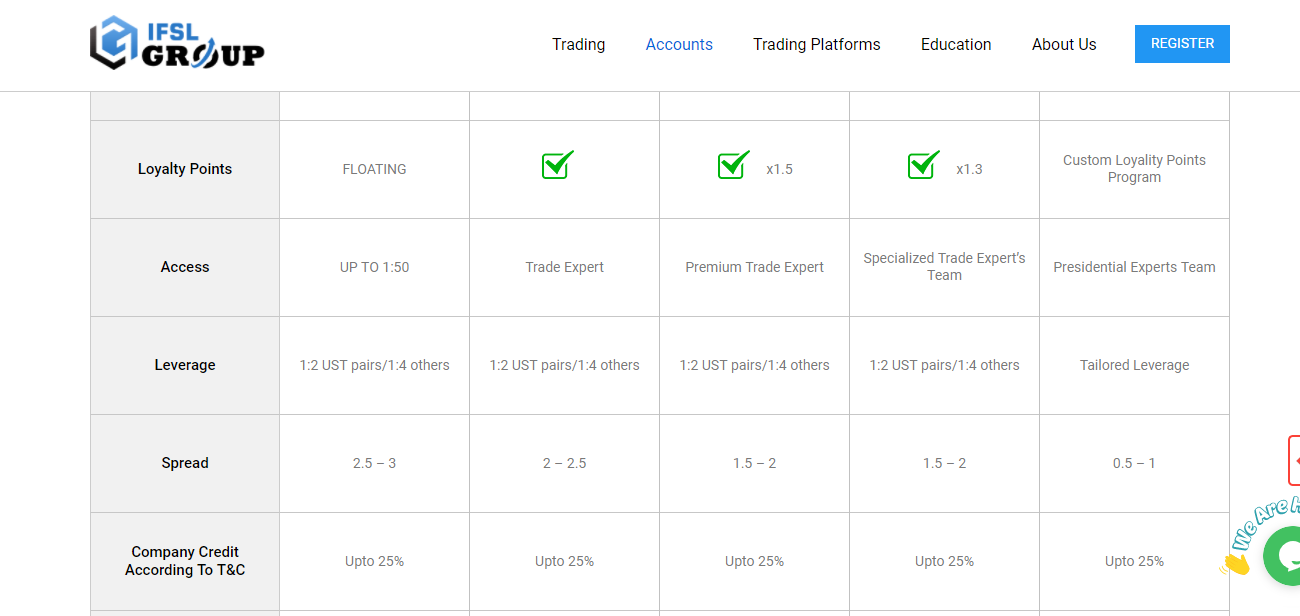Click the 0.5 – 1 spread value
Image resolution: width=1300 pixels, height=616 pixels.
(1134, 463)
